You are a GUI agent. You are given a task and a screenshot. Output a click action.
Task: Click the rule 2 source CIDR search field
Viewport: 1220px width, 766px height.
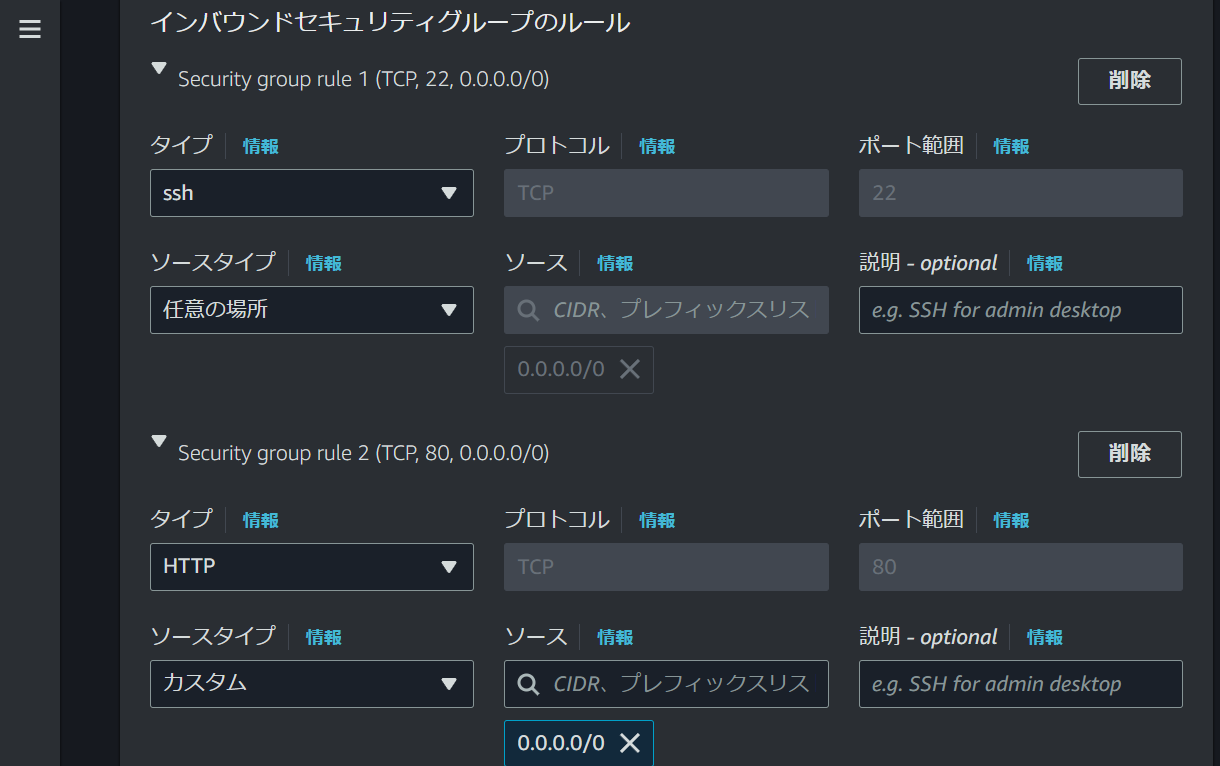[680, 684]
